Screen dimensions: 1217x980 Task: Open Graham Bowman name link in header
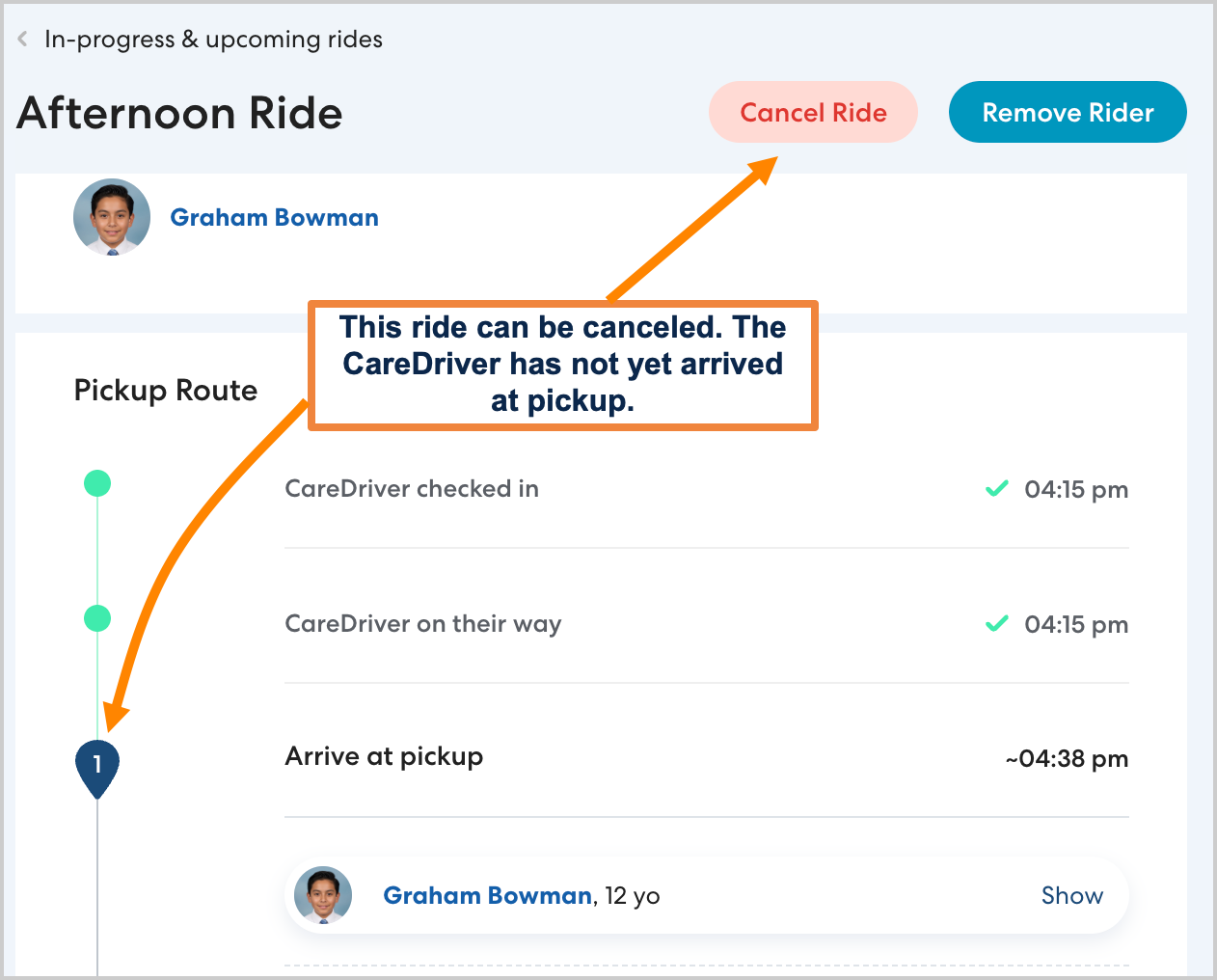[x=274, y=218]
